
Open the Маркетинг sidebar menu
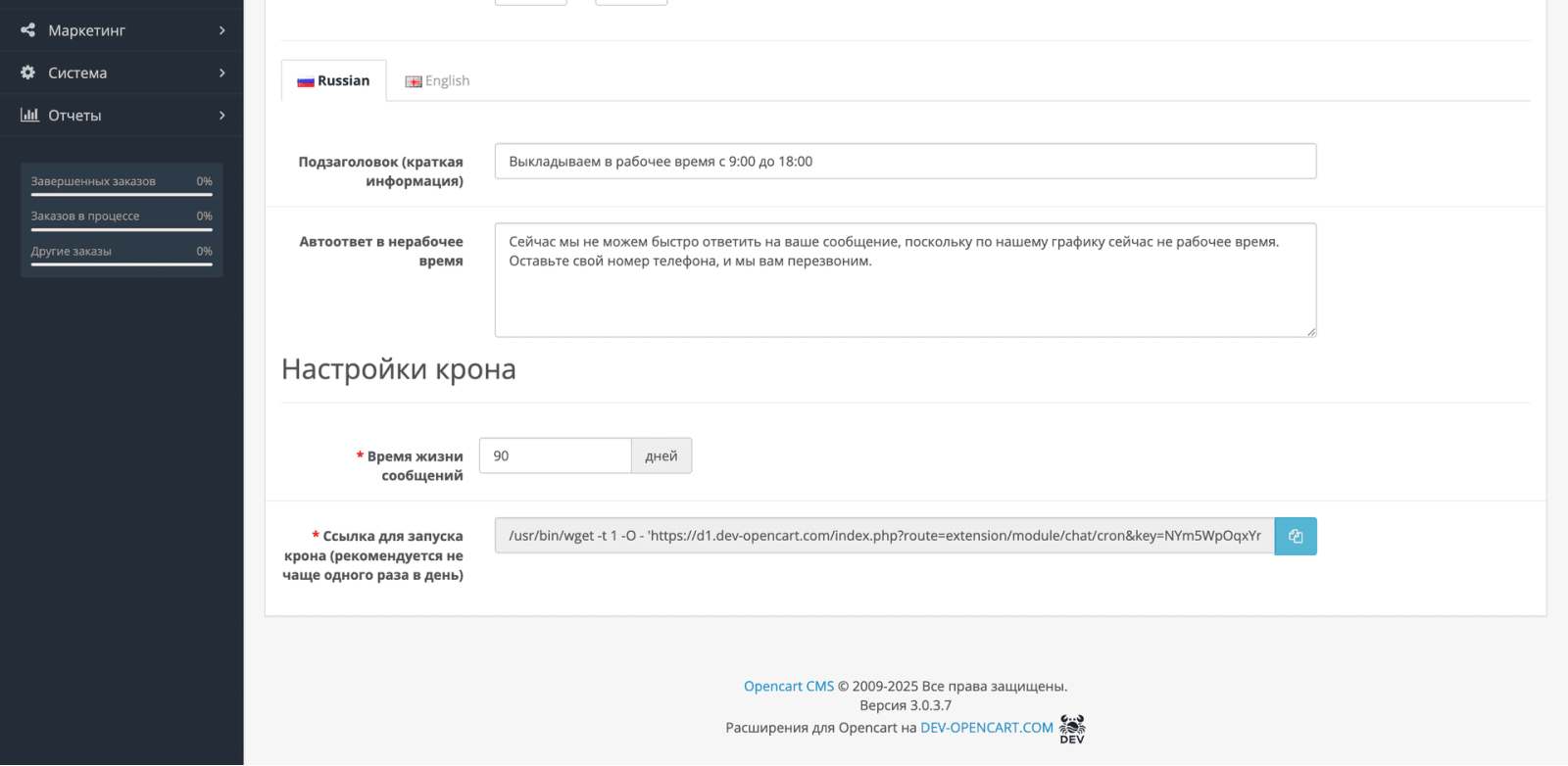[x=122, y=30]
